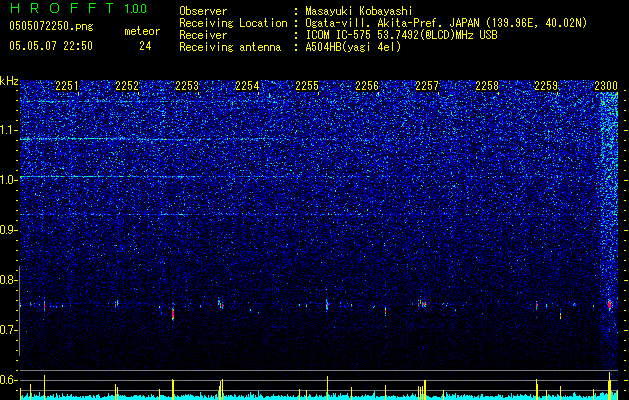Click the 2300 time marker
Image resolution: width=629 pixels, height=400 pixels.
[x=606, y=86]
